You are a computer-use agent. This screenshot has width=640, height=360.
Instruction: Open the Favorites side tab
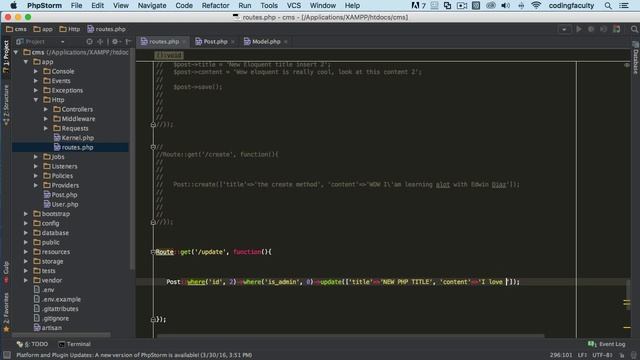[x=6, y=311]
